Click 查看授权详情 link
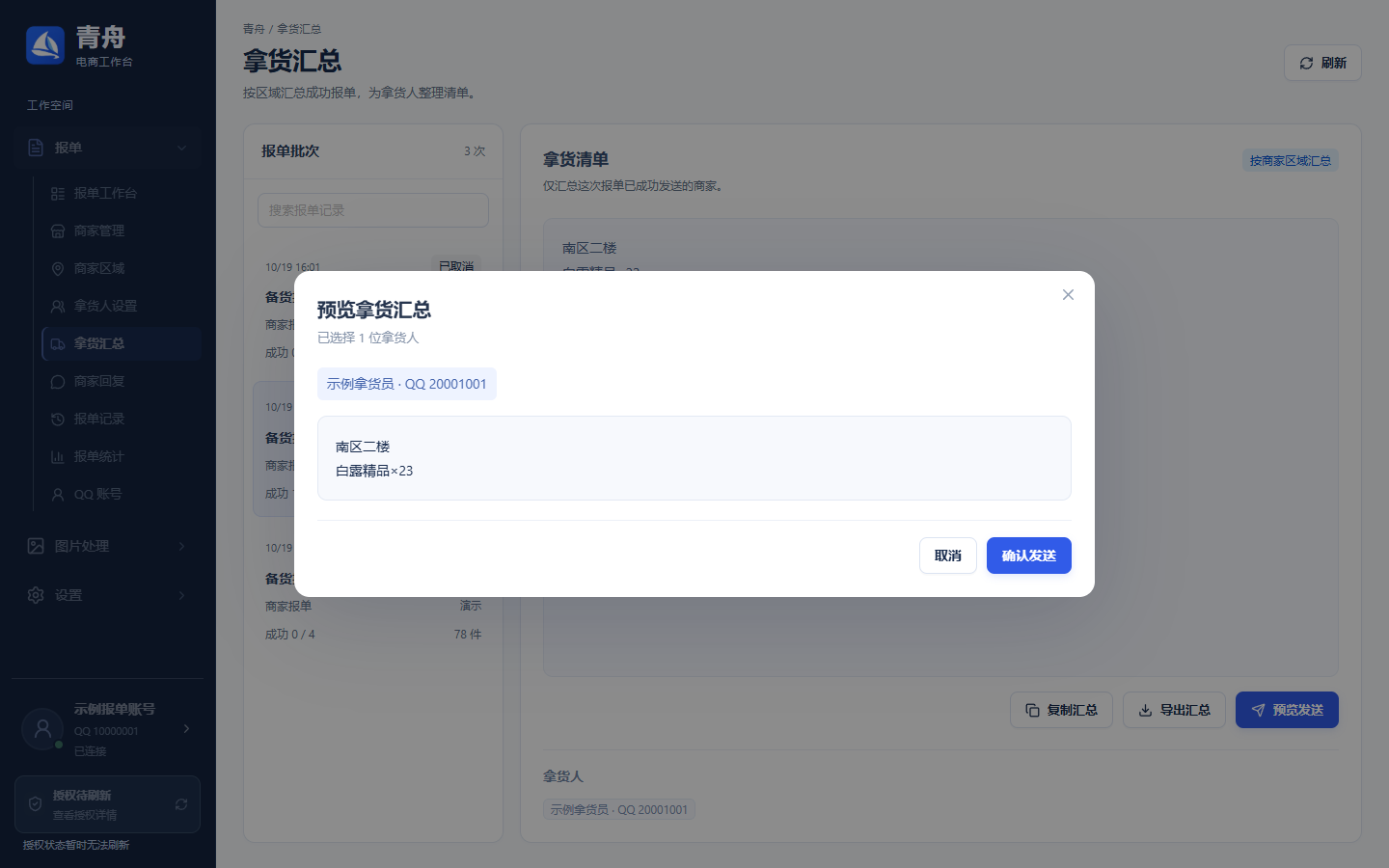This screenshot has width=1389, height=868. click(85, 815)
